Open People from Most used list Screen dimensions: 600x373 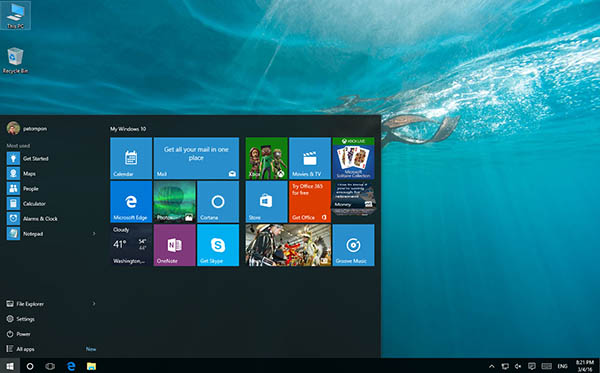pyautogui.click(x=51, y=189)
